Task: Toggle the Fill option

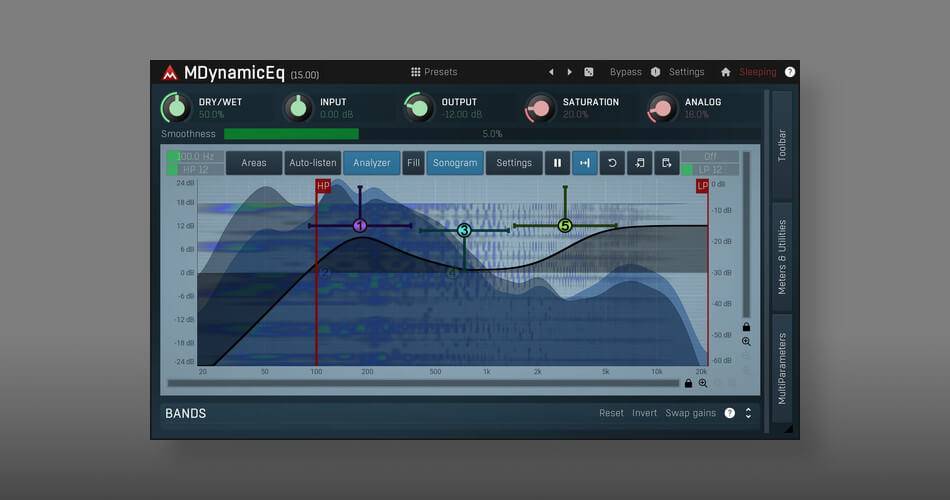Action: 413,163
